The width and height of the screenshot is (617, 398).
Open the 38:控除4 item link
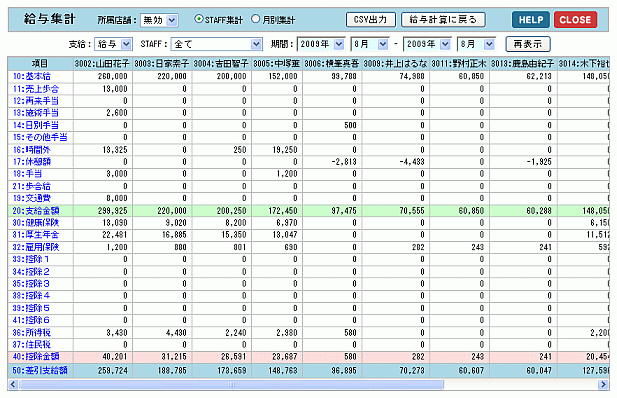(31, 296)
